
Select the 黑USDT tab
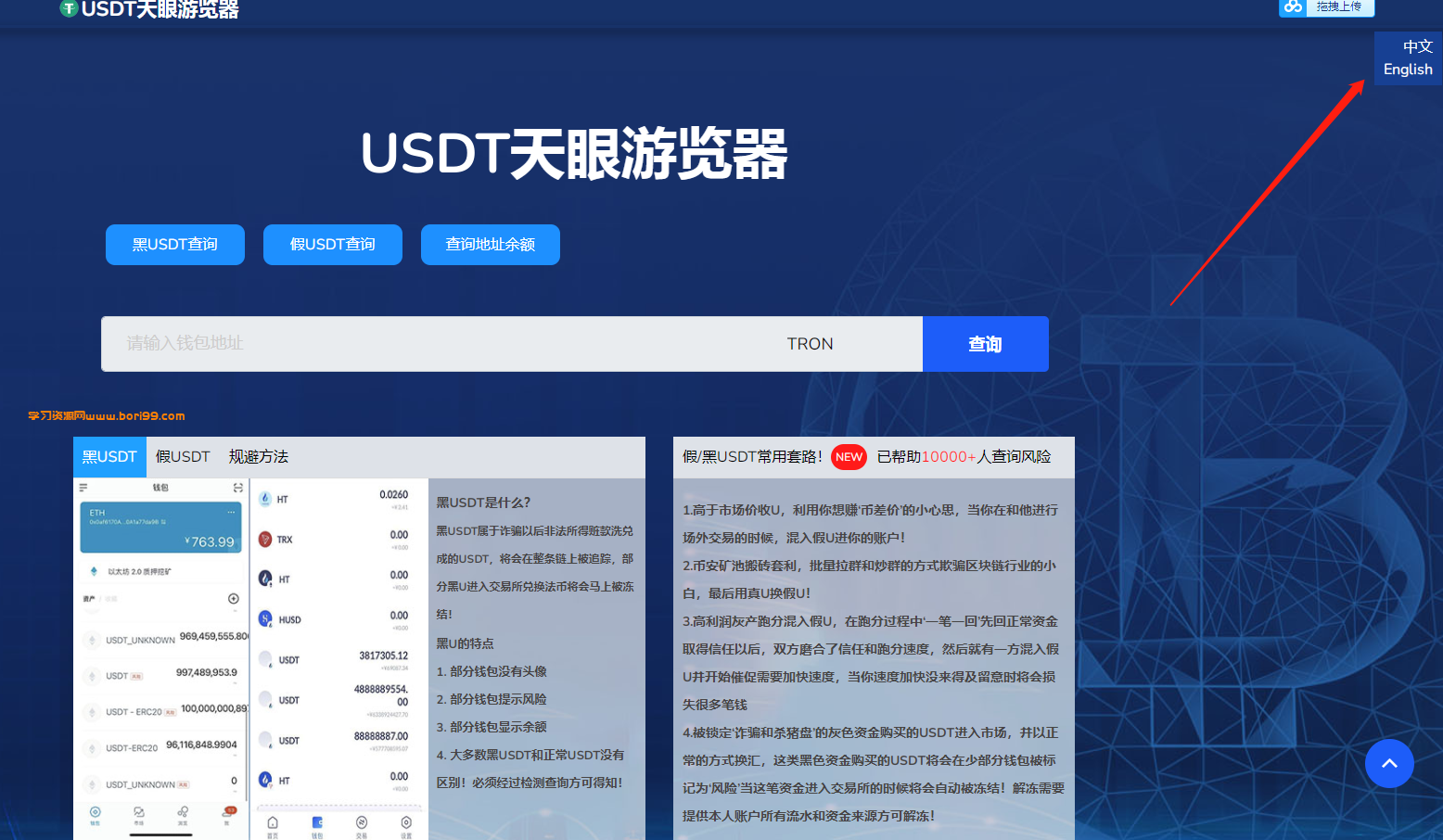pos(109,457)
